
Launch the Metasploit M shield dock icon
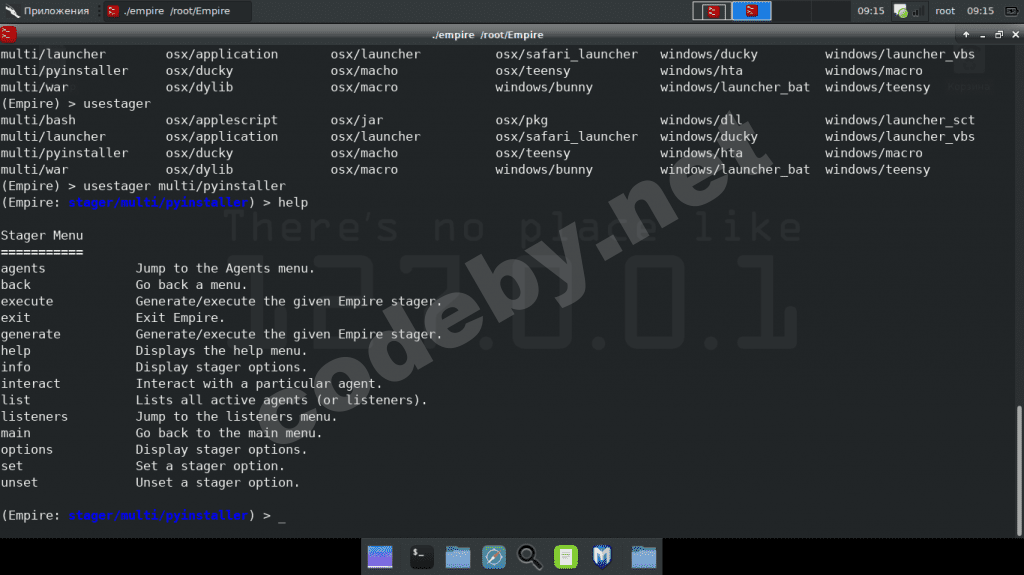click(601, 557)
